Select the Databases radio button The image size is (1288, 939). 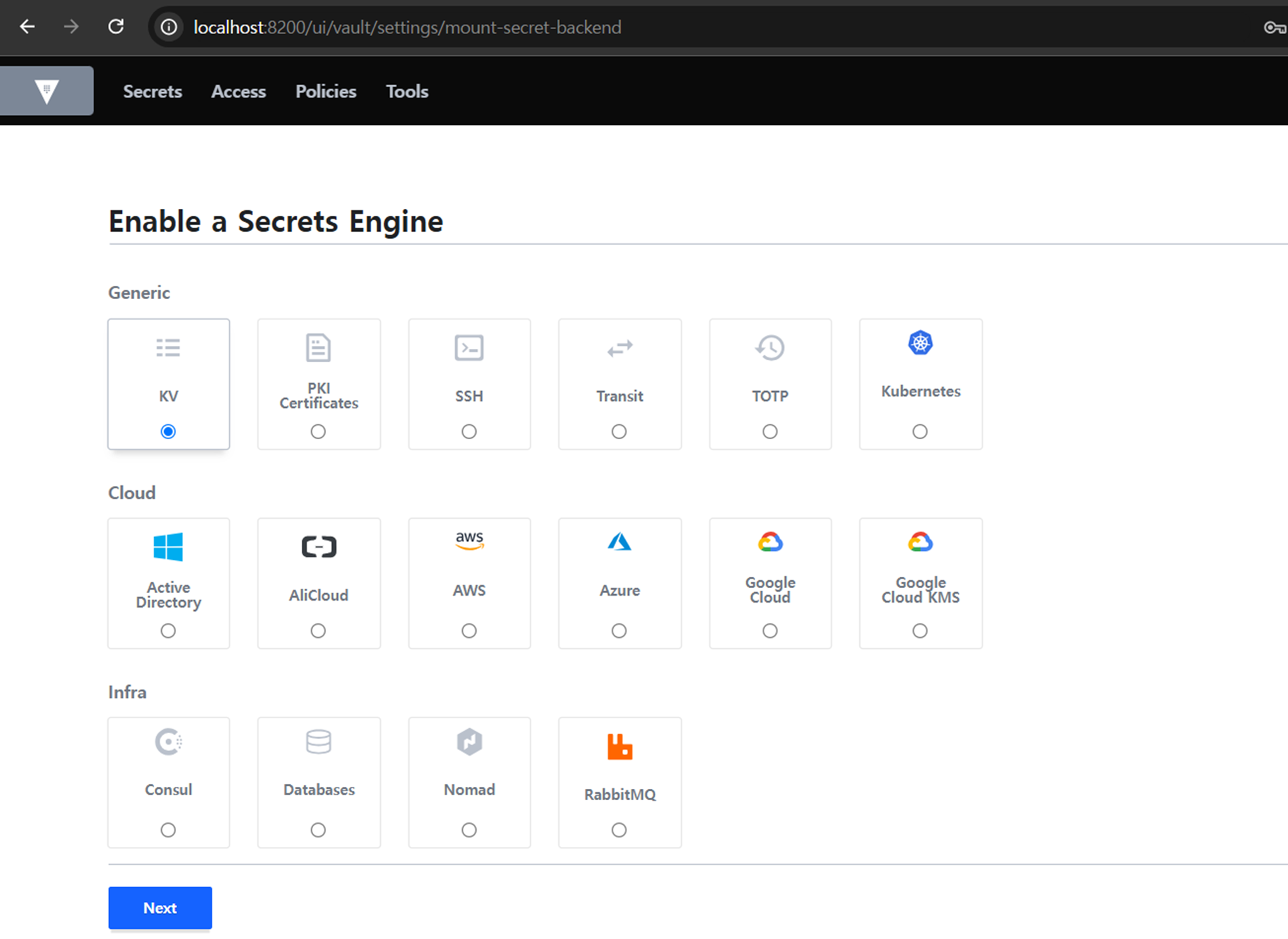(318, 830)
